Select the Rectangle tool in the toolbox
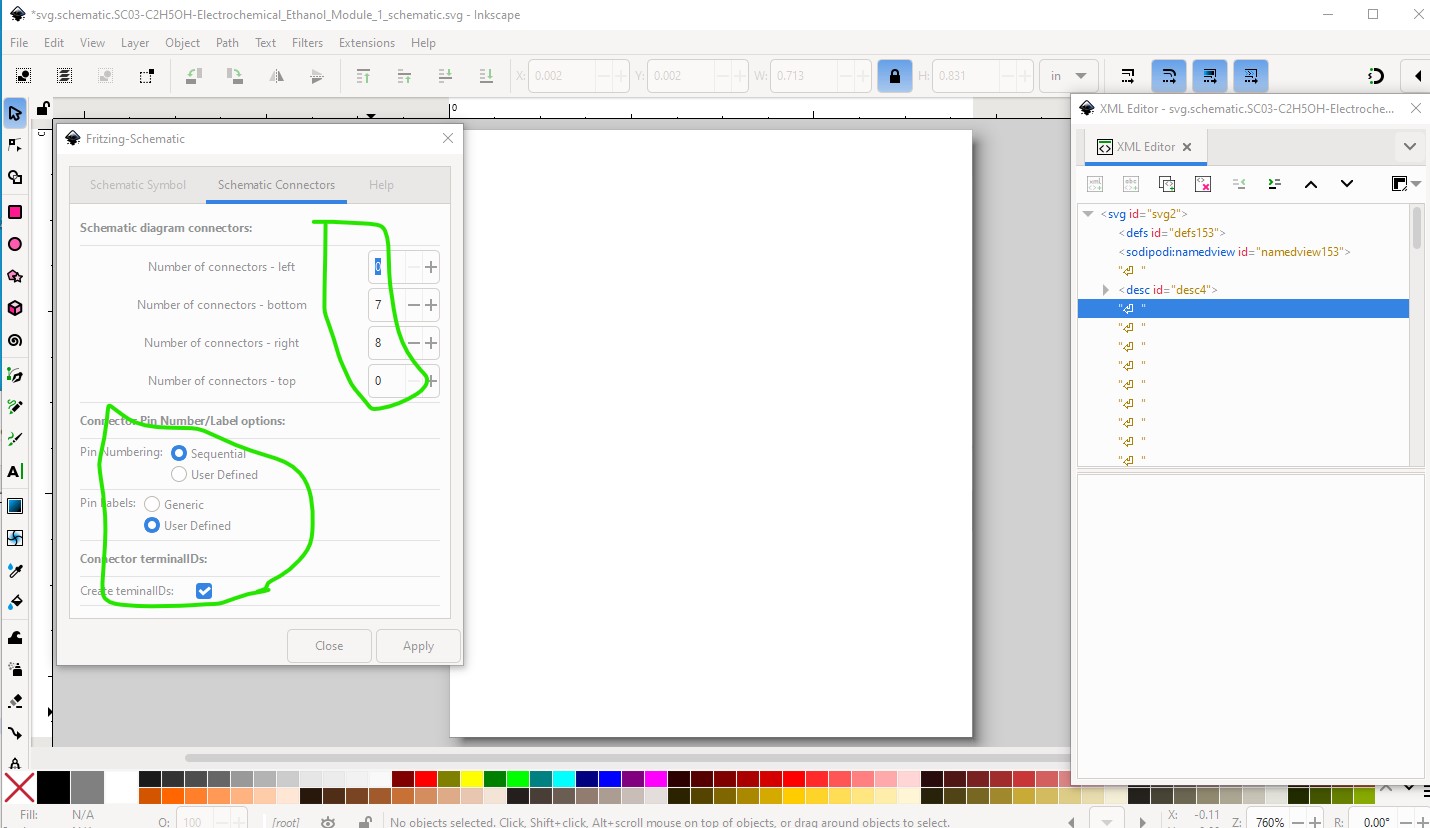1430x828 pixels. 15,212
